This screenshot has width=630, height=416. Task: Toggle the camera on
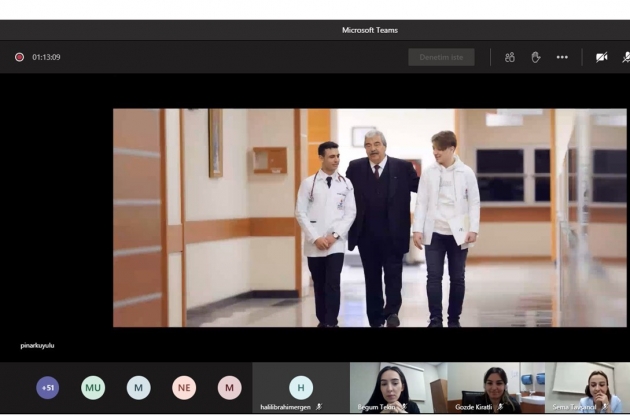coord(601,57)
